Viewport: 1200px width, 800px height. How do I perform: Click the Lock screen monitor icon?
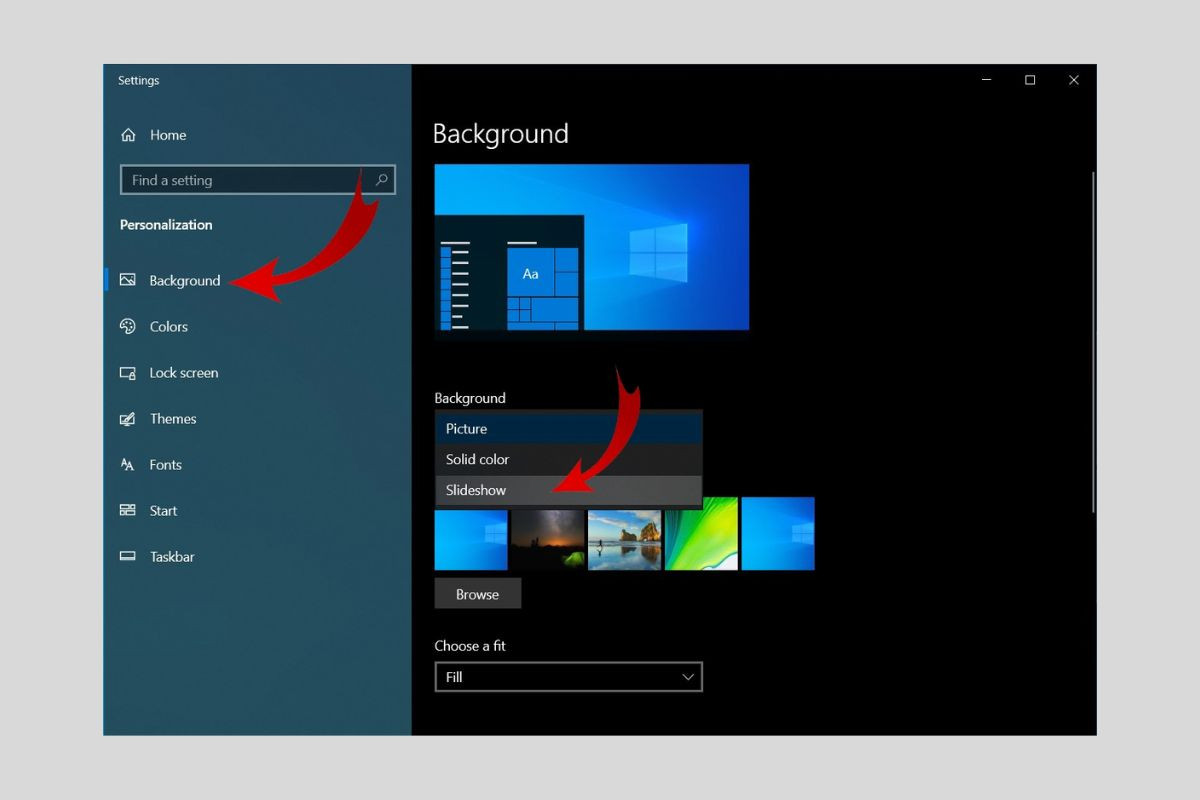pyautogui.click(x=128, y=373)
